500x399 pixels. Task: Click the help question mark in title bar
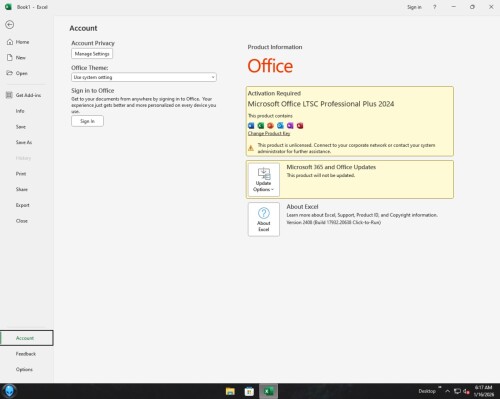coord(434,7)
